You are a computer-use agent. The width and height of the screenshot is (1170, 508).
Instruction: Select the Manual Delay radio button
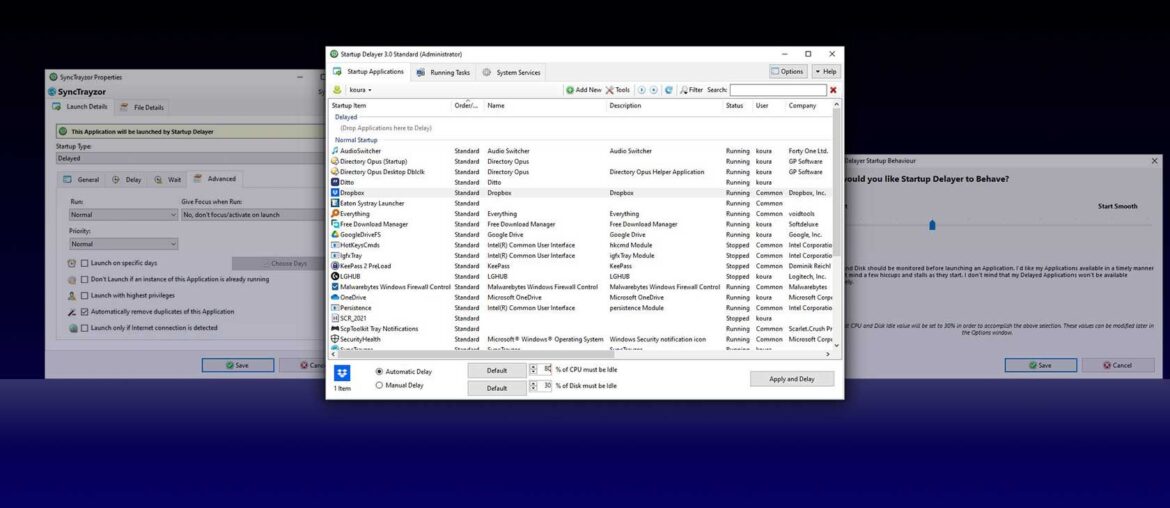[379, 385]
